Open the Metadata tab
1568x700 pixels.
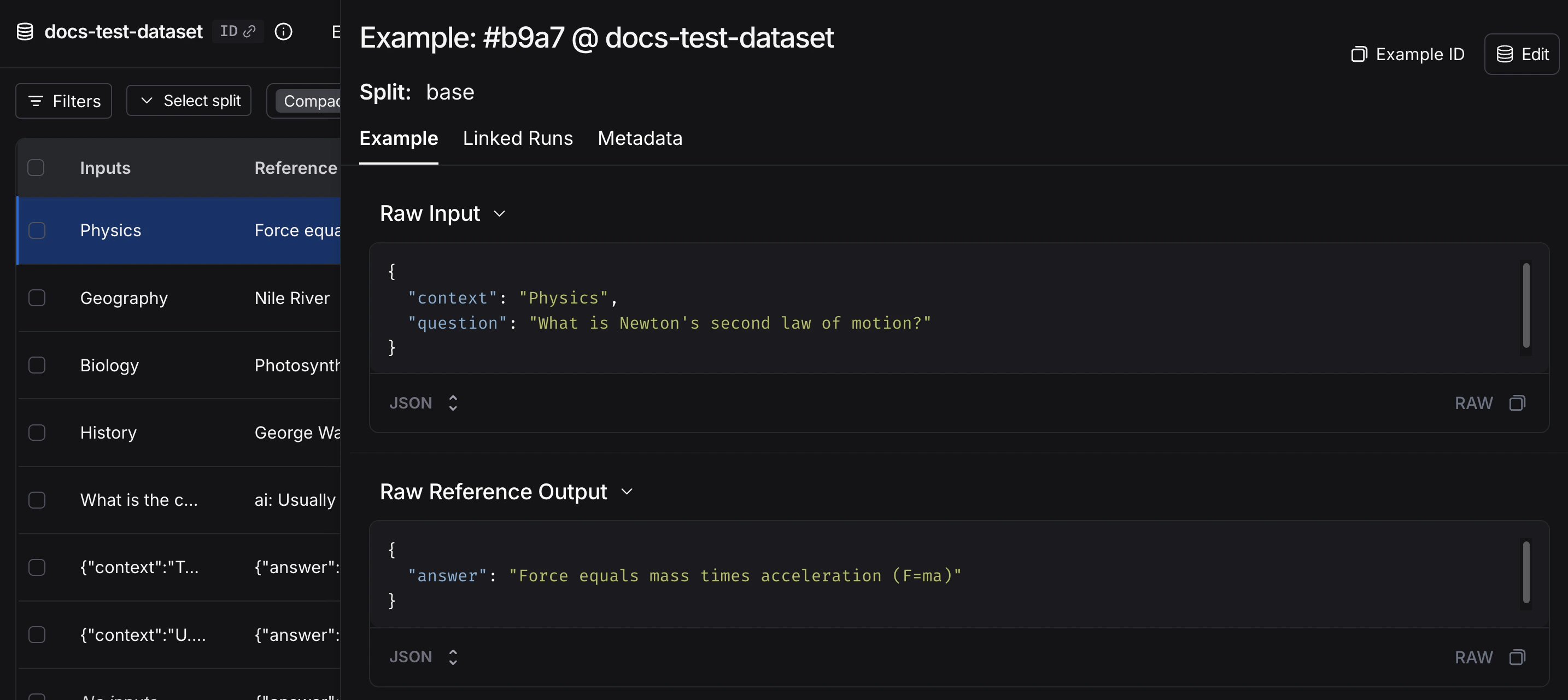point(640,138)
